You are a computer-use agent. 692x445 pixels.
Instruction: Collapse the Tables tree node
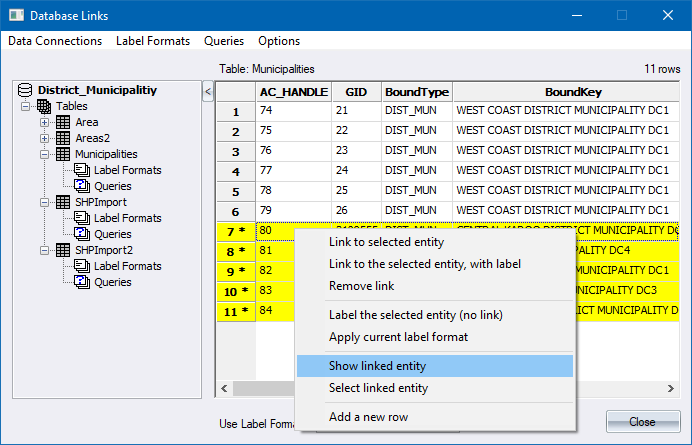coord(26,106)
